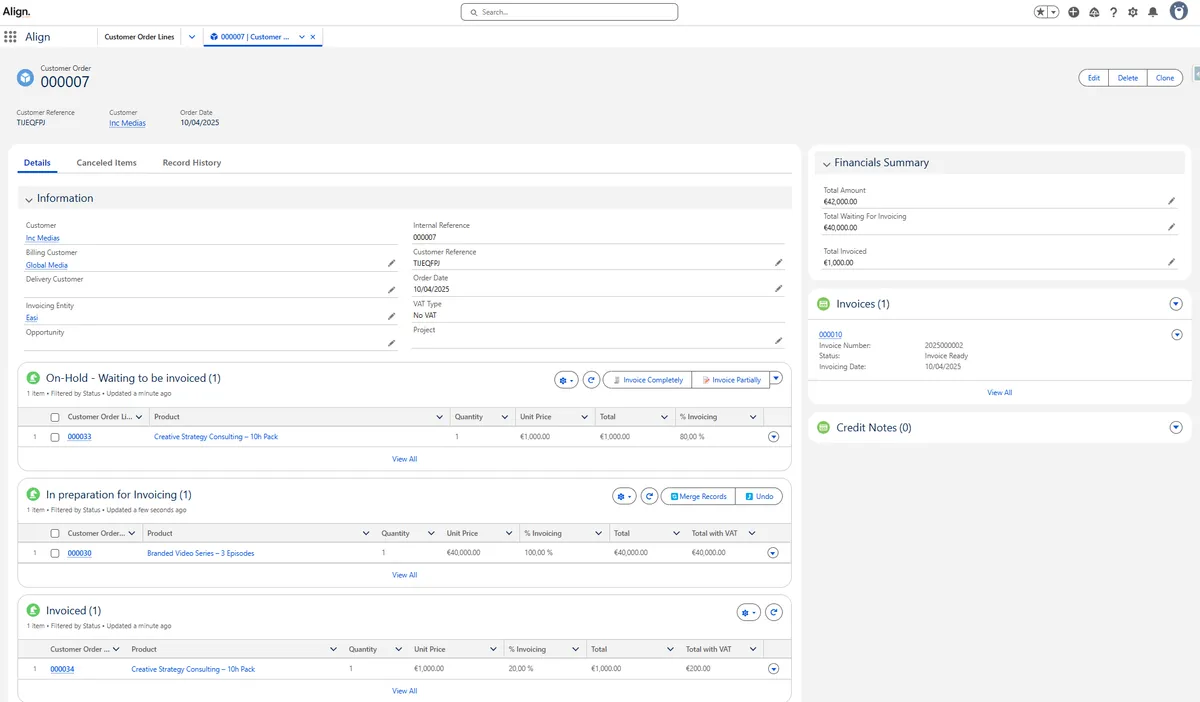Viewport: 1200px width, 702px height.
Task: Open more actions dropdown beside Invoice Partially
Action: click(776, 380)
